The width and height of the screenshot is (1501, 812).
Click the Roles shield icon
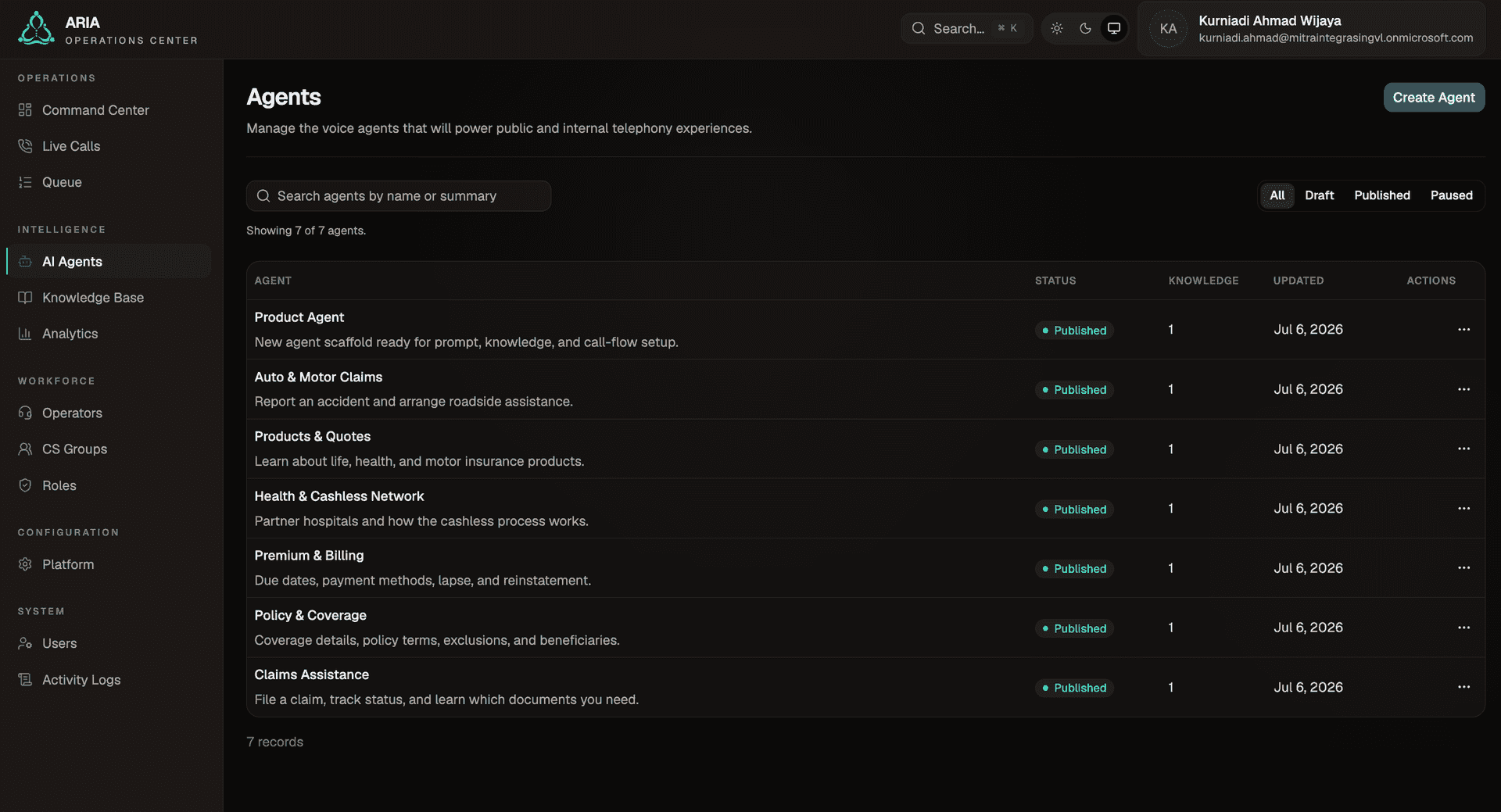25,485
